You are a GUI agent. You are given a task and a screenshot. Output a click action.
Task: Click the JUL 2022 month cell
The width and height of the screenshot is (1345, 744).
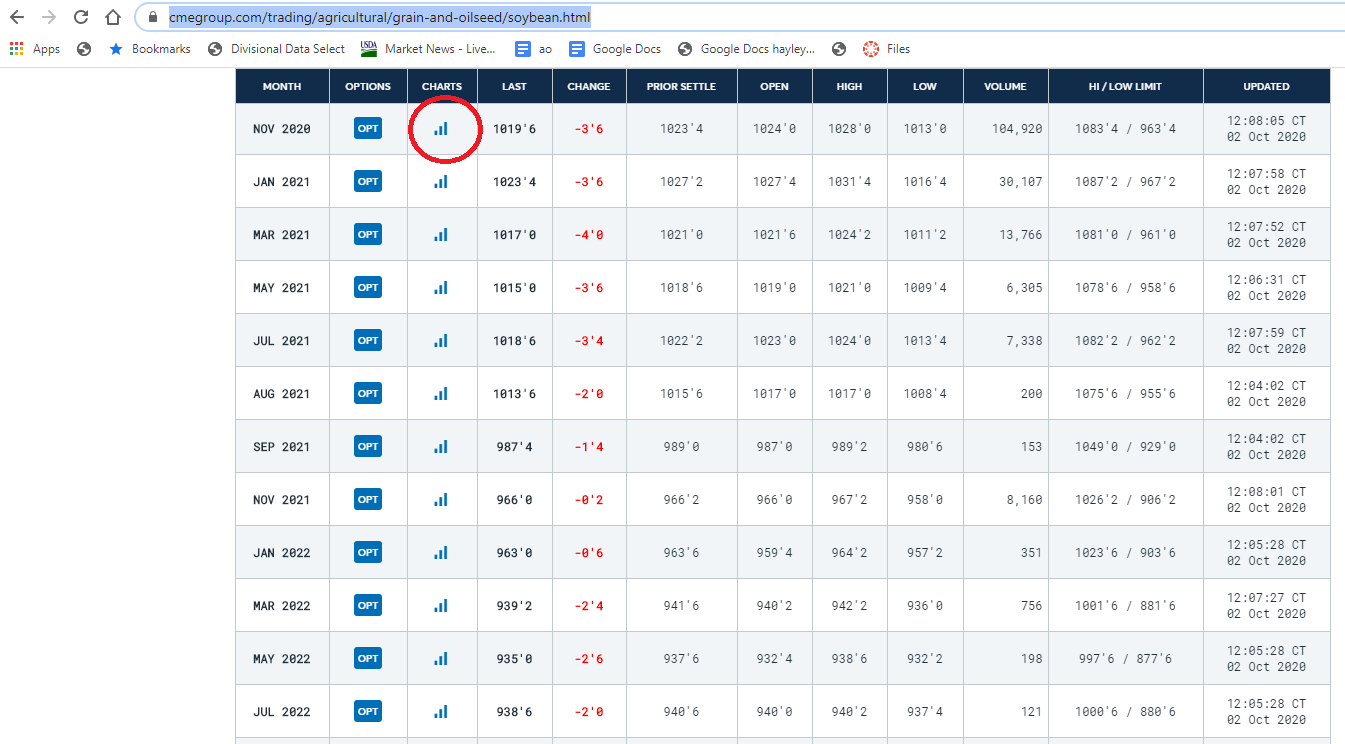pyautogui.click(x=282, y=712)
